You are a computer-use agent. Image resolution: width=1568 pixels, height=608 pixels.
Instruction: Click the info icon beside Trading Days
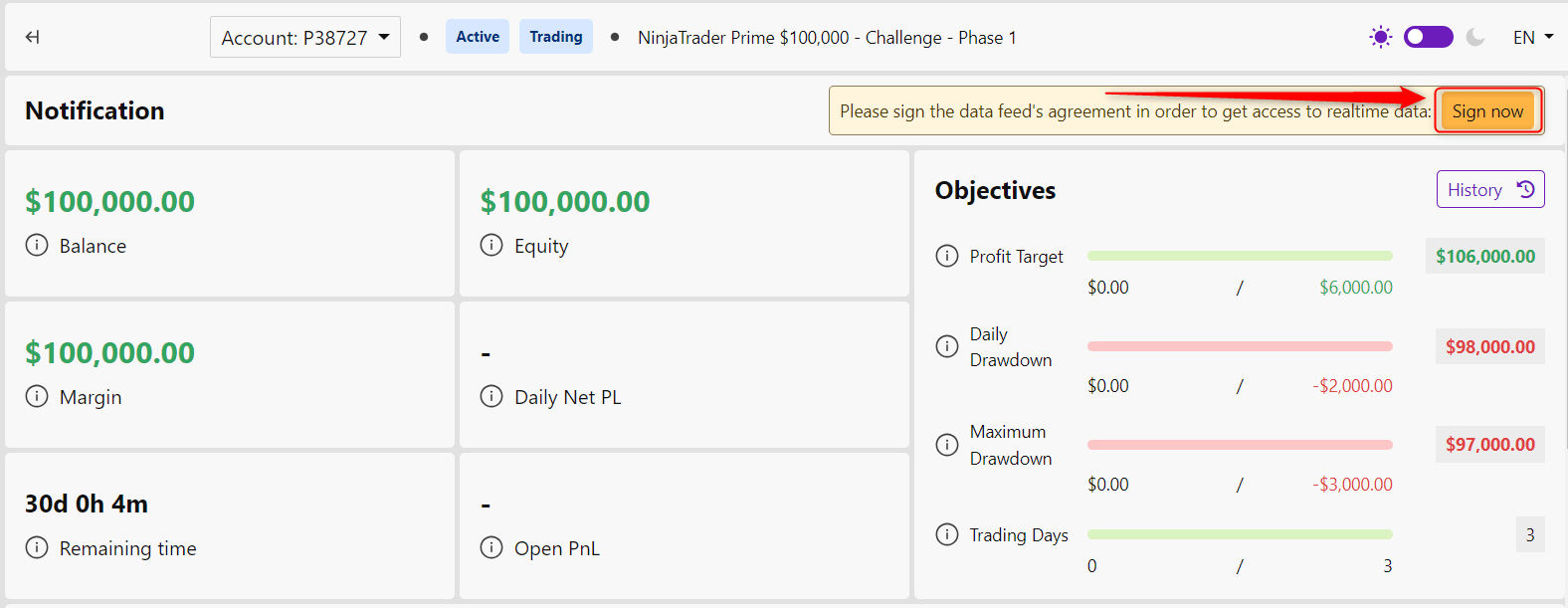[947, 534]
